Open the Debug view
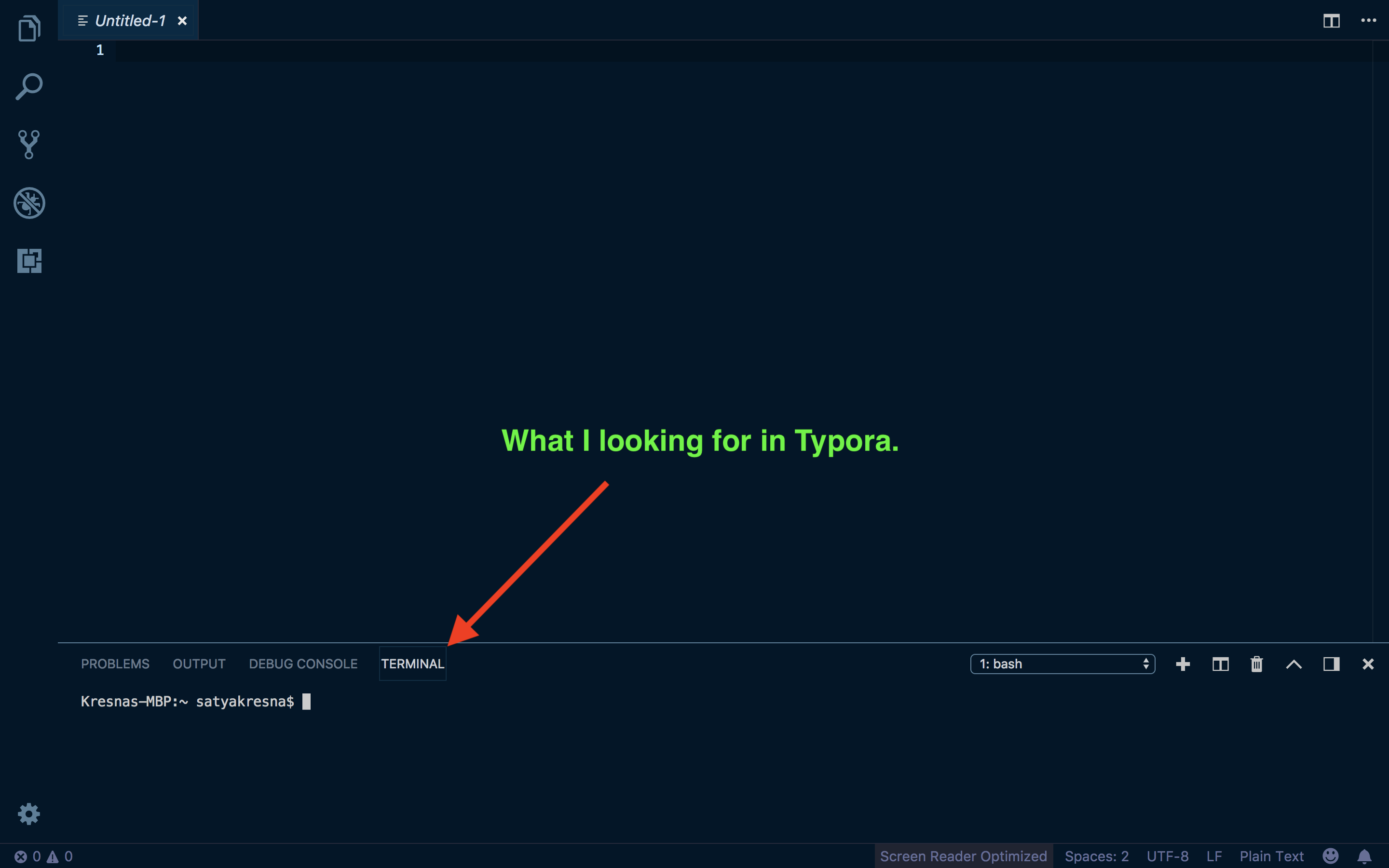The height and width of the screenshot is (868, 1389). click(29, 203)
